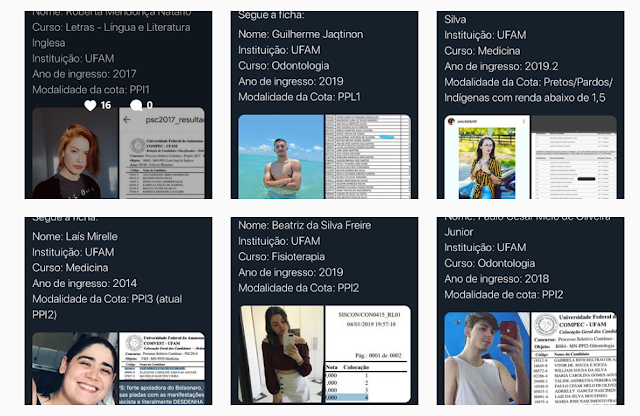Click the back arrow beside psc2017_resultad
The image size is (640, 416).
(x=127, y=120)
